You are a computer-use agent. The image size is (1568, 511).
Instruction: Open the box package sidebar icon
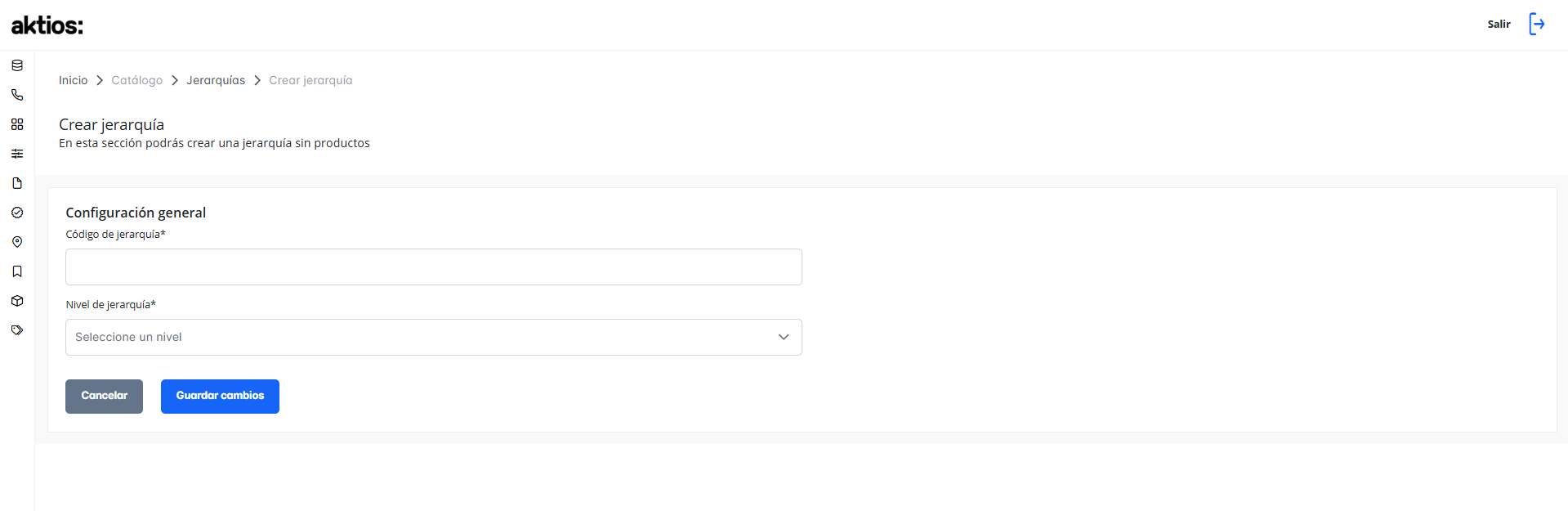pyautogui.click(x=17, y=301)
